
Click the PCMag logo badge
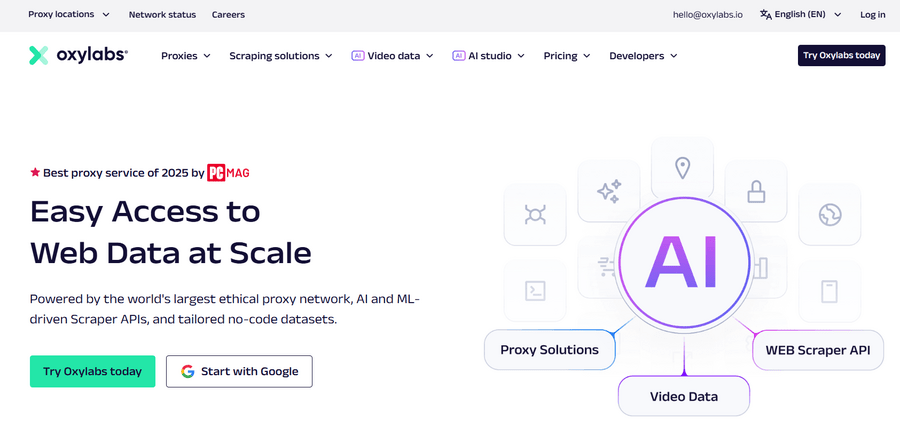(x=228, y=173)
